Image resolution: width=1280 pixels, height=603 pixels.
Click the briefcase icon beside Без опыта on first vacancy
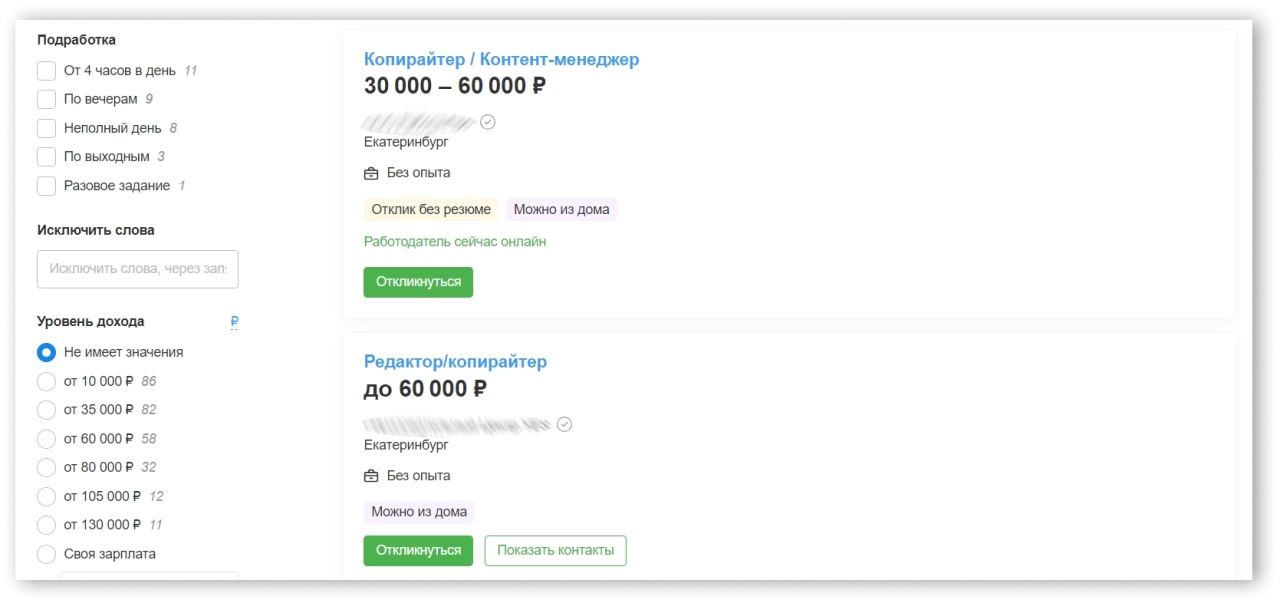[370, 172]
